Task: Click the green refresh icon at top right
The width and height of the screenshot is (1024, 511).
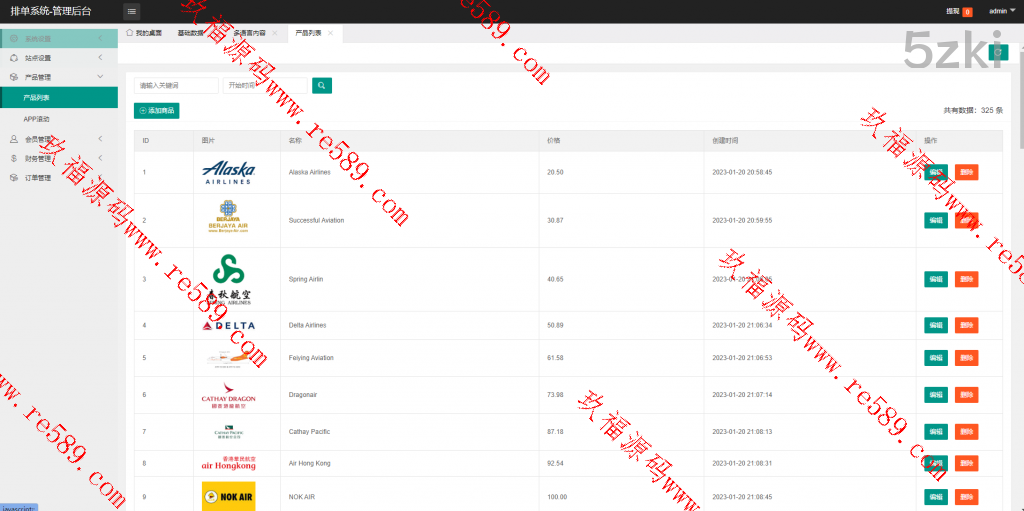Action: 996,52
